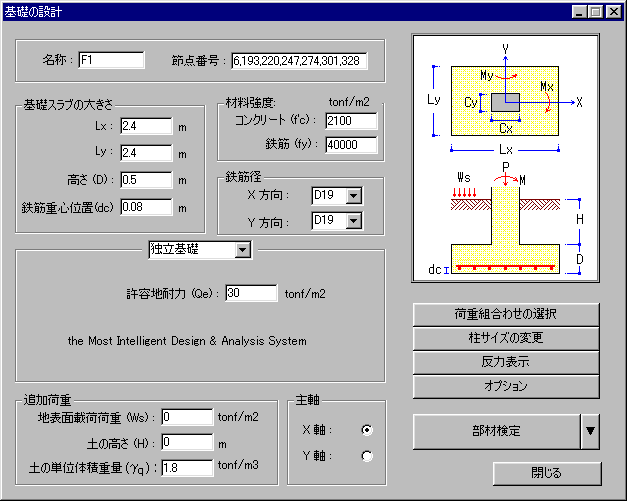The width and height of the screenshot is (627, 501).
Task: Click the 追加荷重 group label
Action: tap(47, 400)
